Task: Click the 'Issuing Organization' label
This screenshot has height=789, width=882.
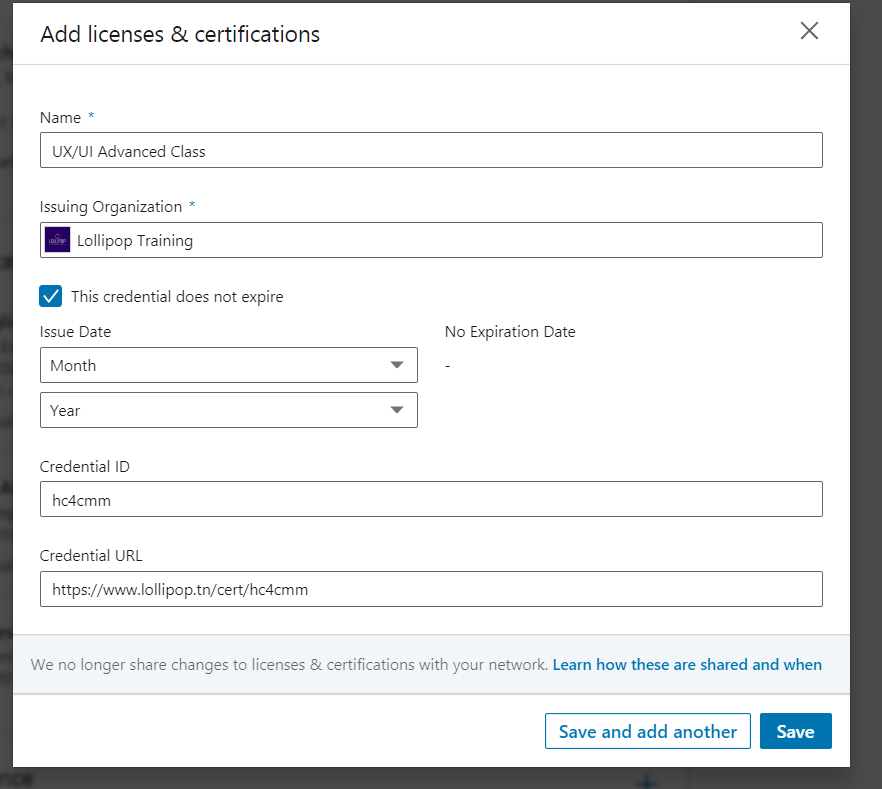Action: coord(111,207)
